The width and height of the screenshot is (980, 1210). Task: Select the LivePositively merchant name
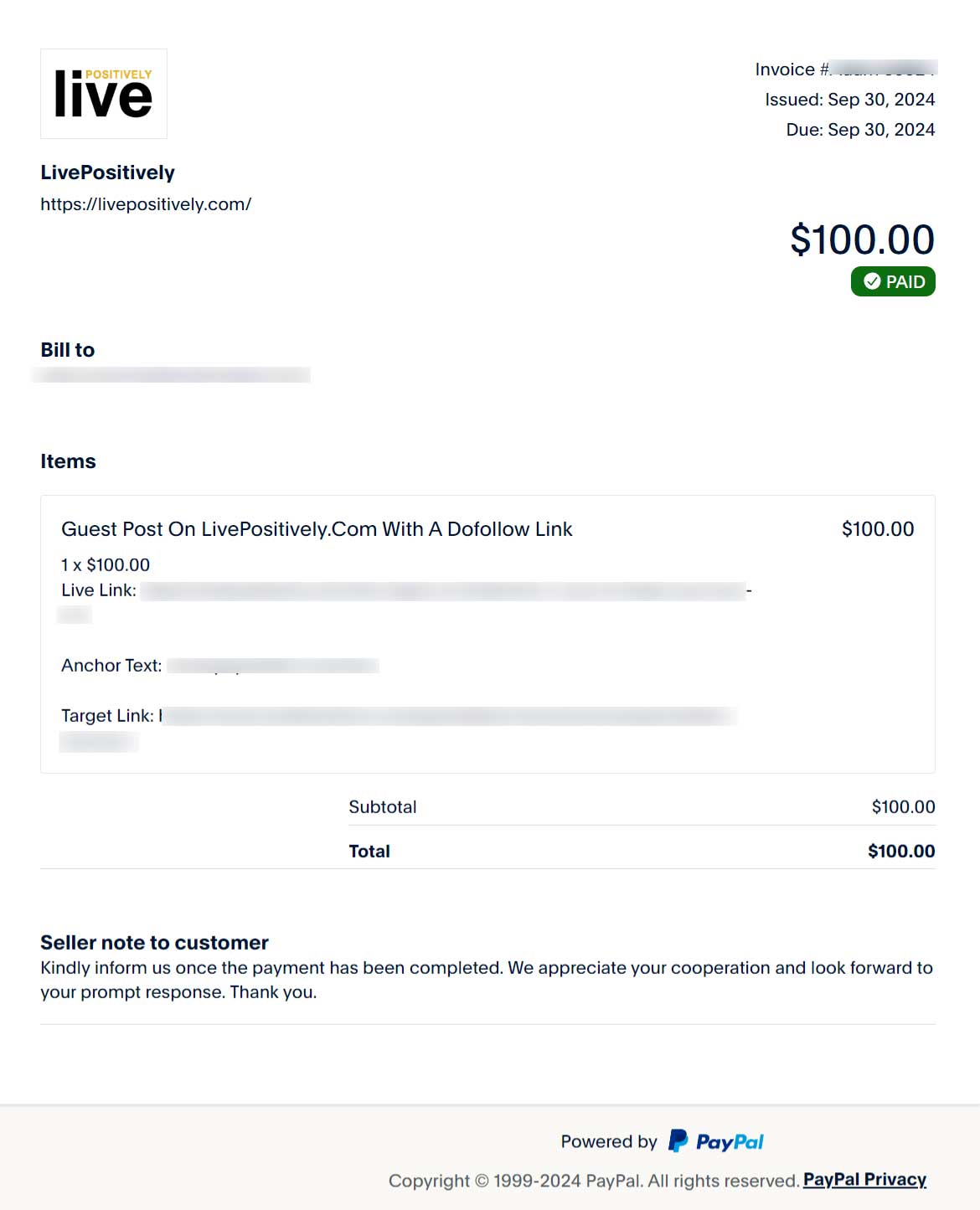pyautogui.click(x=107, y=172)
